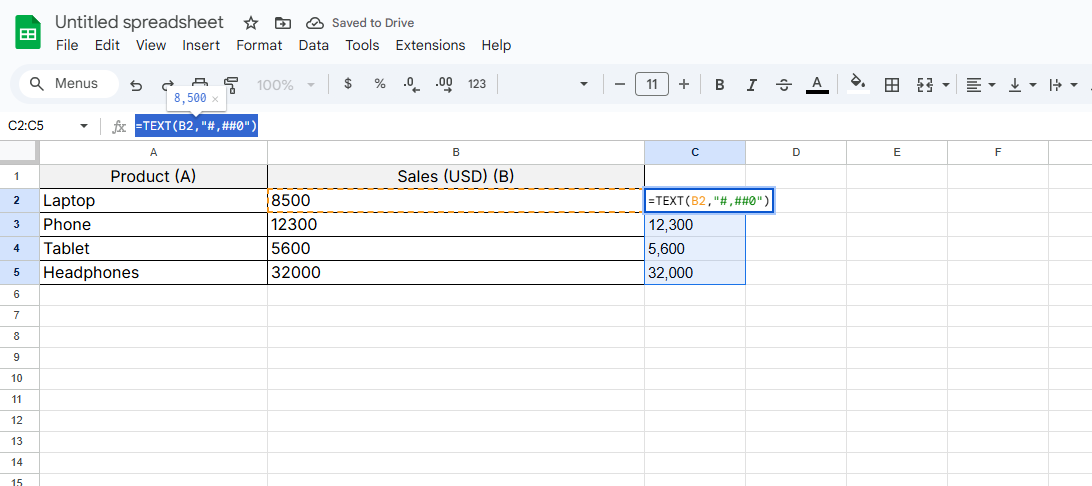Click the font size input box
Screen dimensions: 1092x486
(652, 84)
